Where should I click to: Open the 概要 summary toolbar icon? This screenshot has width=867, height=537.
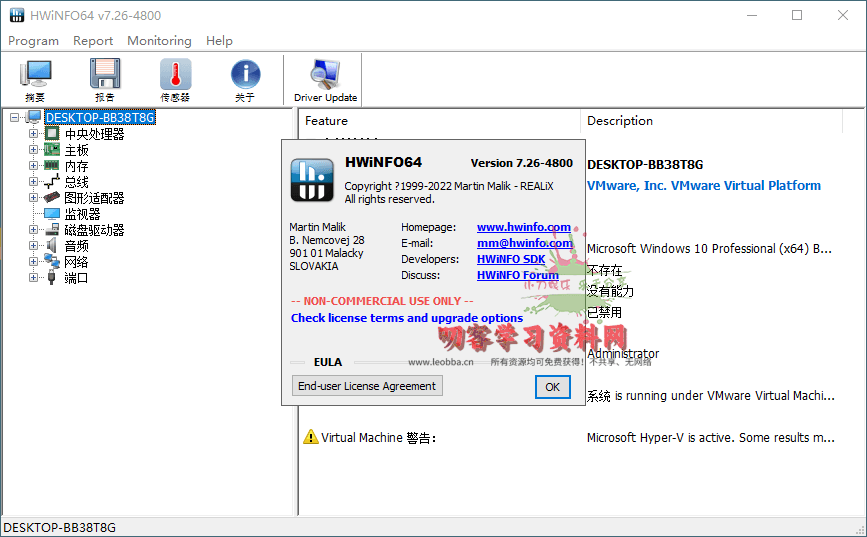point(36,80)
